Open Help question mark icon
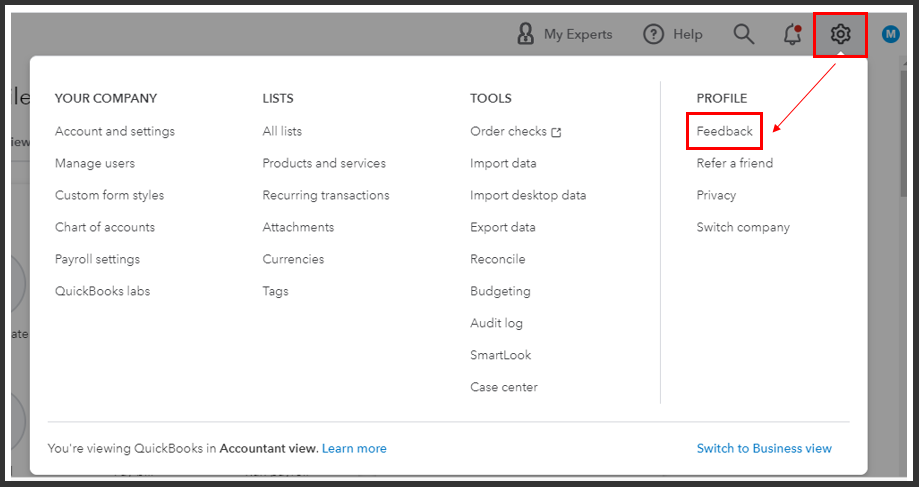The width and height of the screenshot is (919, 487). (x=654, y=35)
